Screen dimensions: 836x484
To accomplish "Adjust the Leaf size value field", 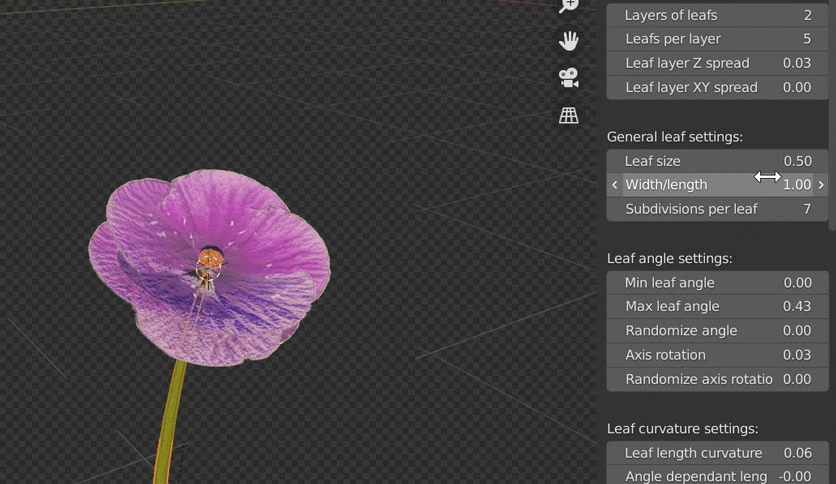I will click(717, 161).
